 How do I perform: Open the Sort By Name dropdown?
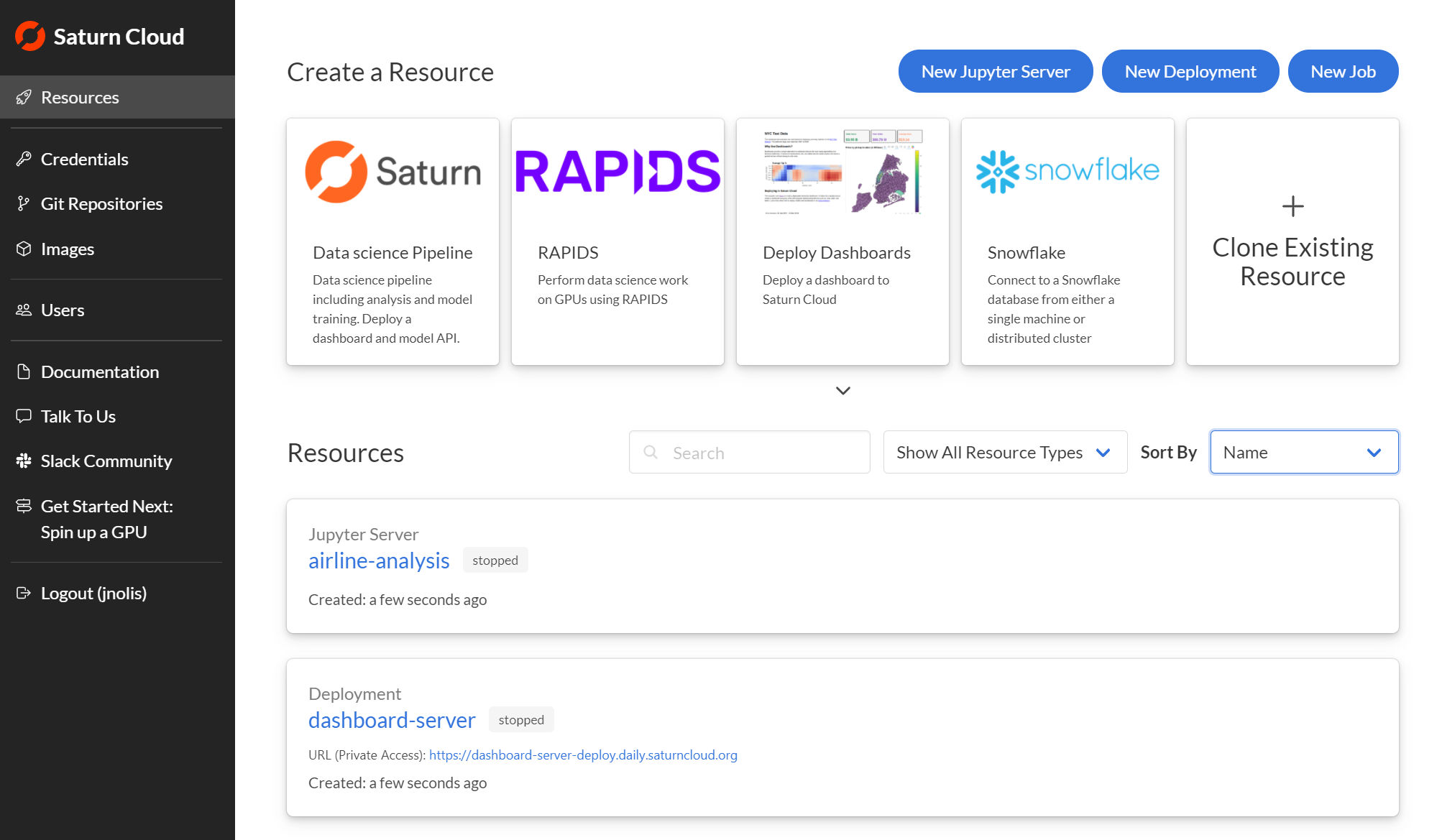coord(1303,452)
